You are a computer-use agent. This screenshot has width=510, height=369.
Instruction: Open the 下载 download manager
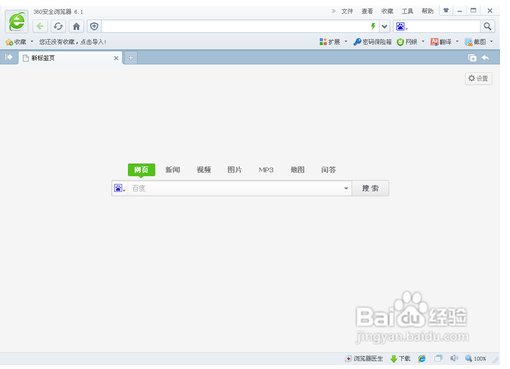[x=400, y=359]
